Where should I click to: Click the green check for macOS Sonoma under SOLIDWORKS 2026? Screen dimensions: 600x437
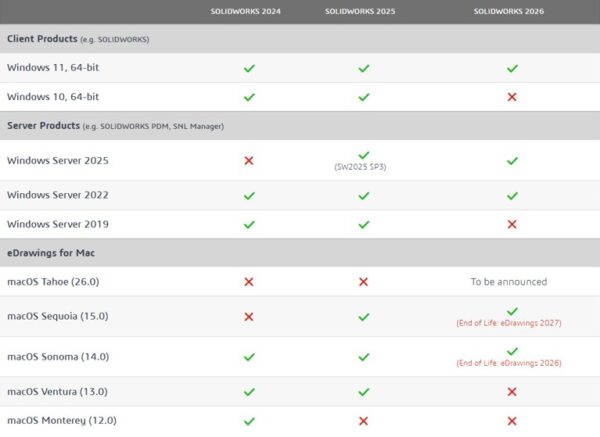point(512,351)
